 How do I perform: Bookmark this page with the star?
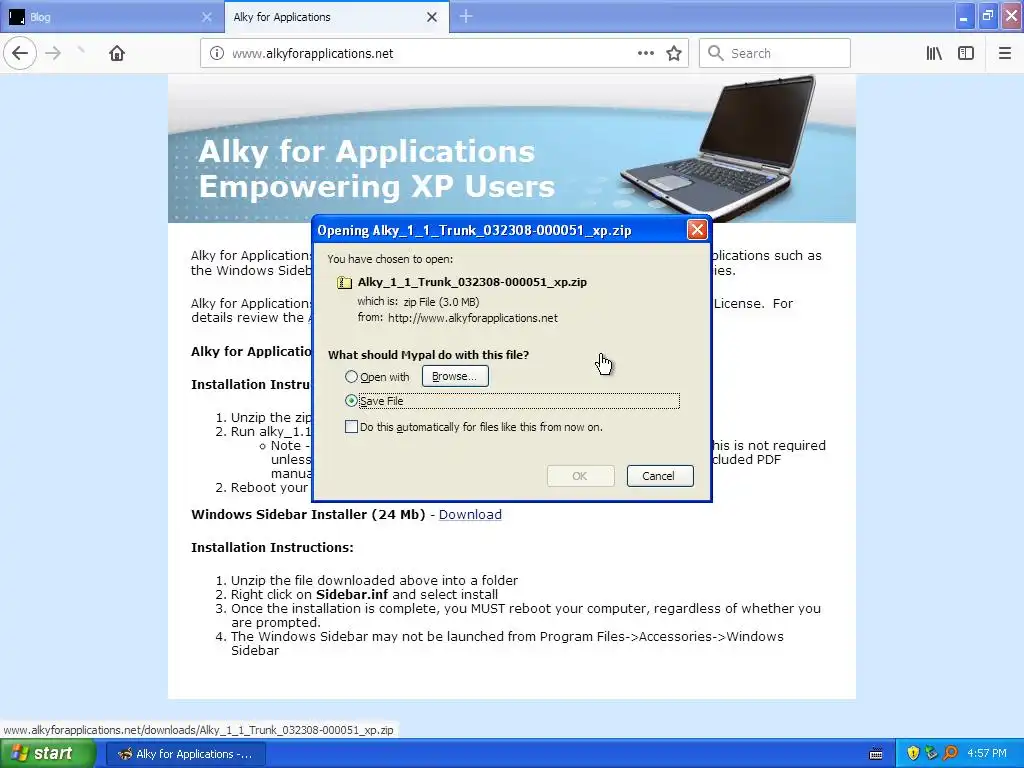[x=674, y=53]
